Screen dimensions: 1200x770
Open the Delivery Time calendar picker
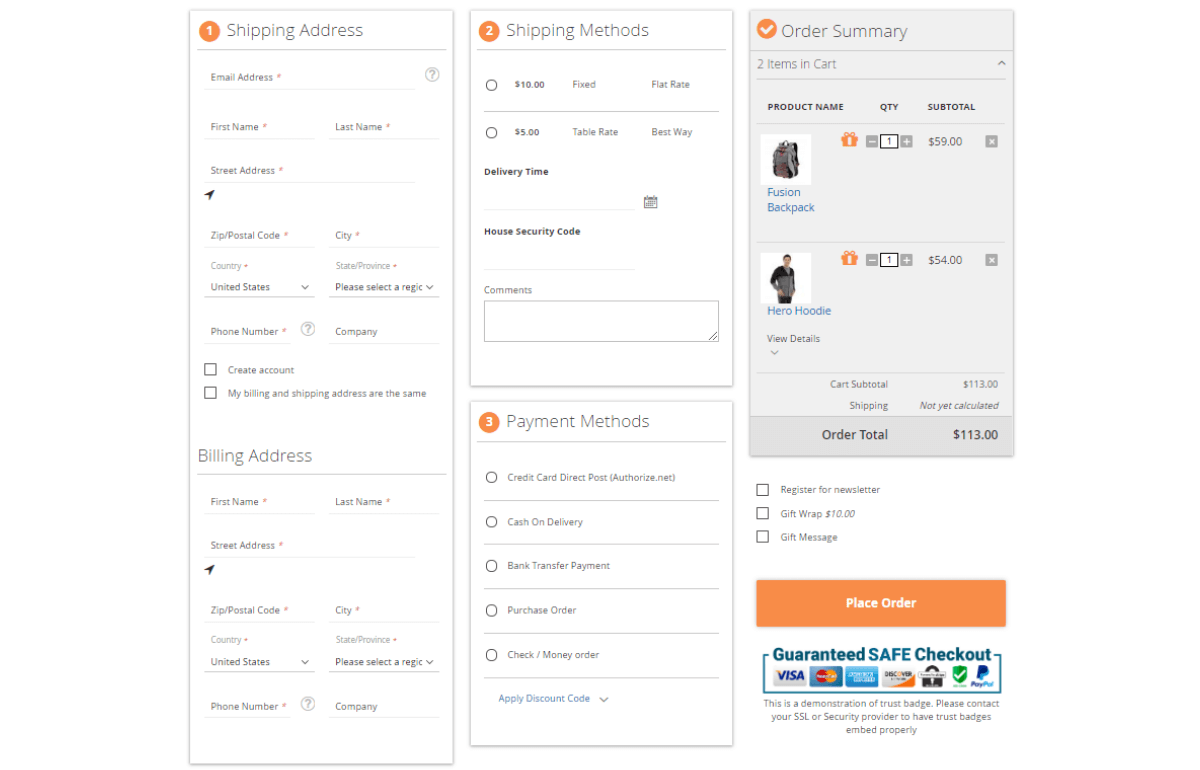tap(650, 201)
